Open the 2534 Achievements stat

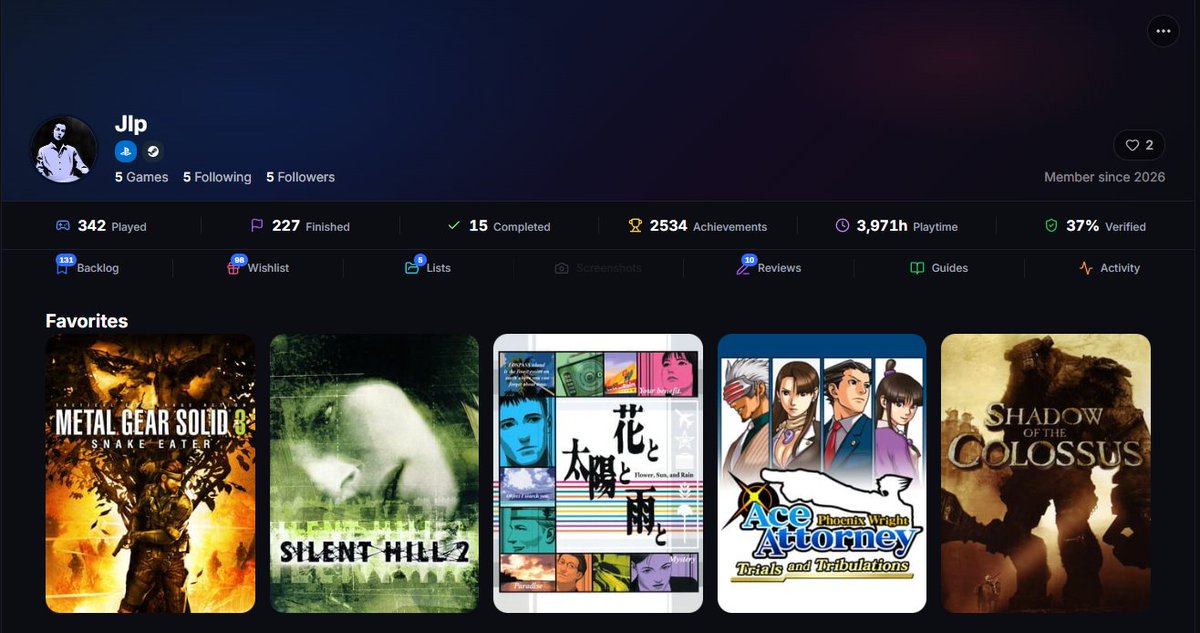[x=698, y=226]
